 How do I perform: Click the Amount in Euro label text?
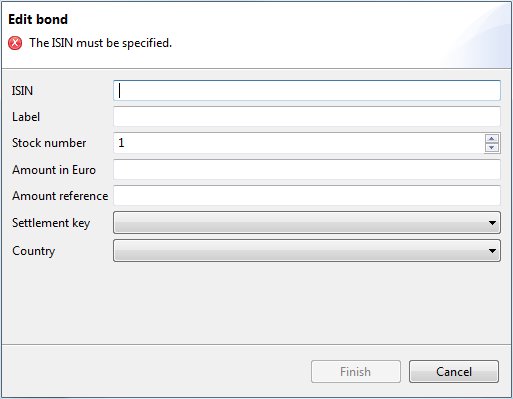(x=54, y=170)
